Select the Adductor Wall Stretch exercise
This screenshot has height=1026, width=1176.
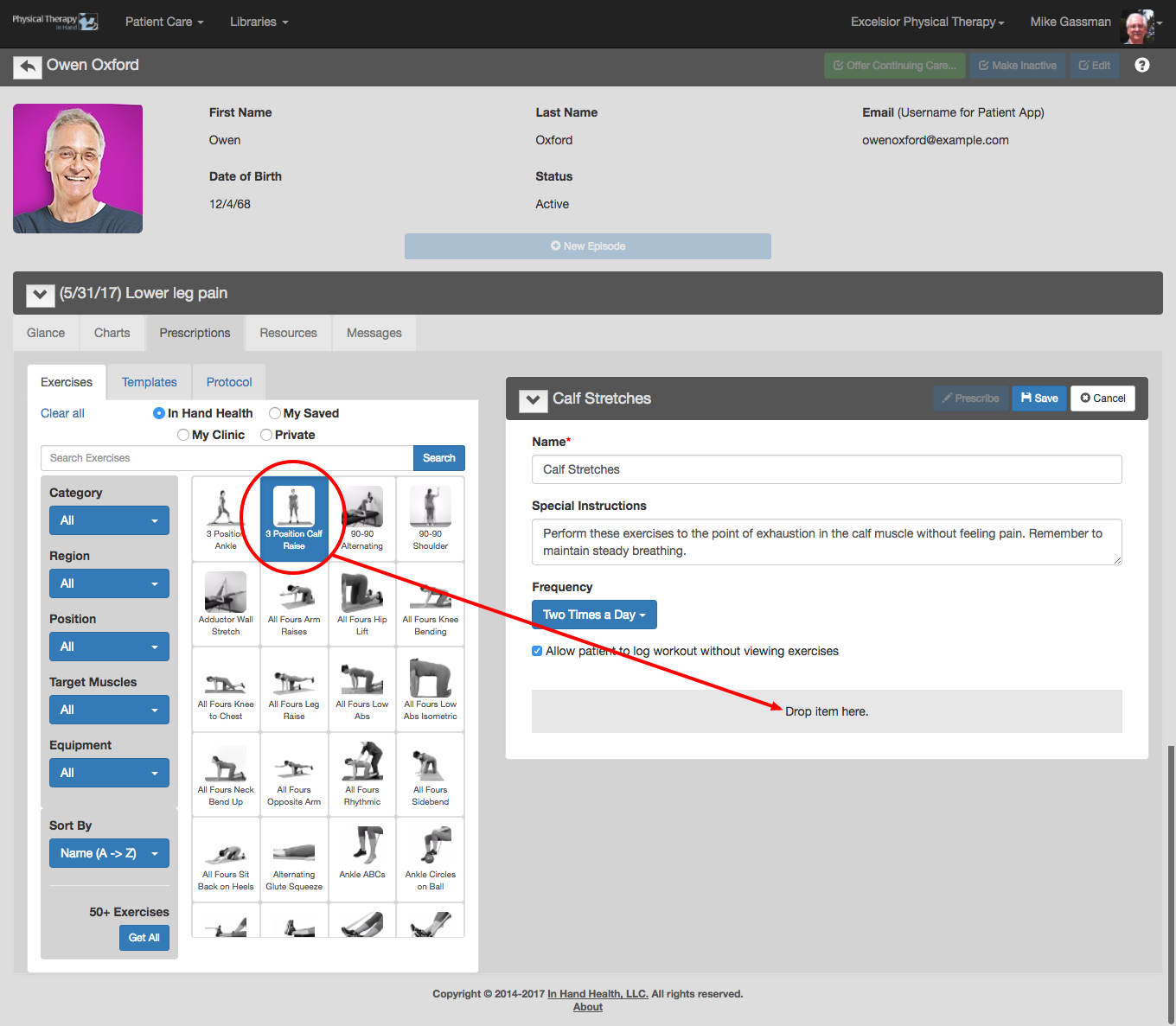point(226,604)
